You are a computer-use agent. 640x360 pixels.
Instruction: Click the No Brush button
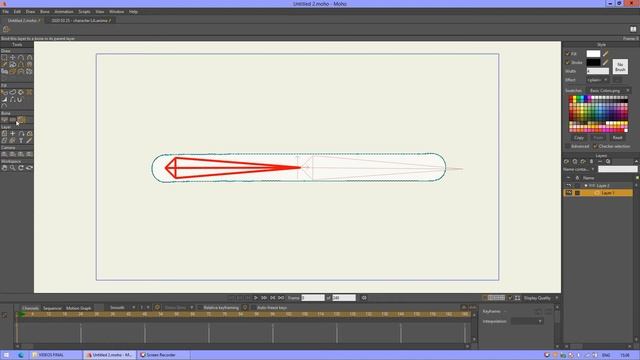tap(620, 67)
